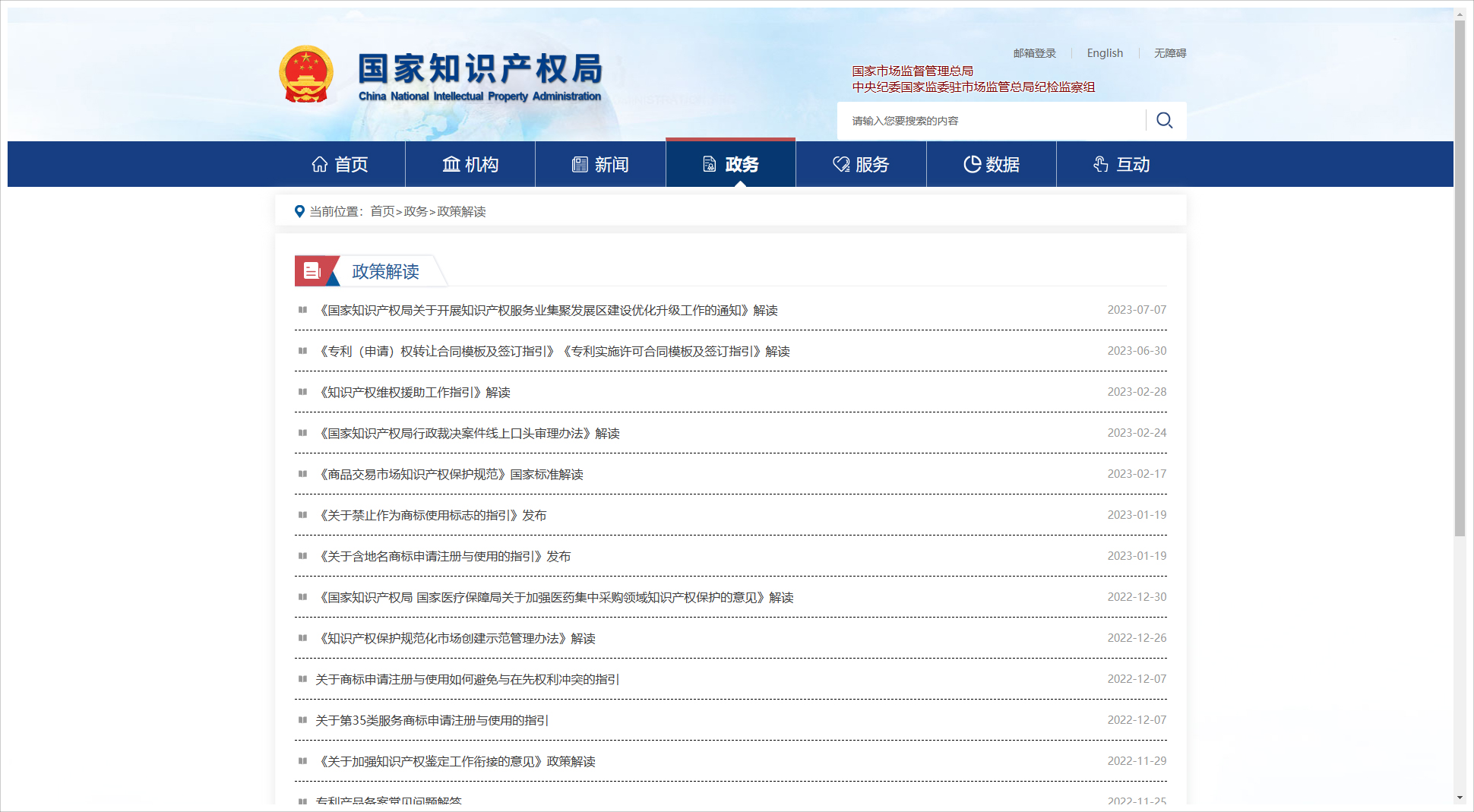This screenshot has height=812, width=1474.
Task: Open the 邮箱登录 mailbox login link
Action: pos(1034,53)
